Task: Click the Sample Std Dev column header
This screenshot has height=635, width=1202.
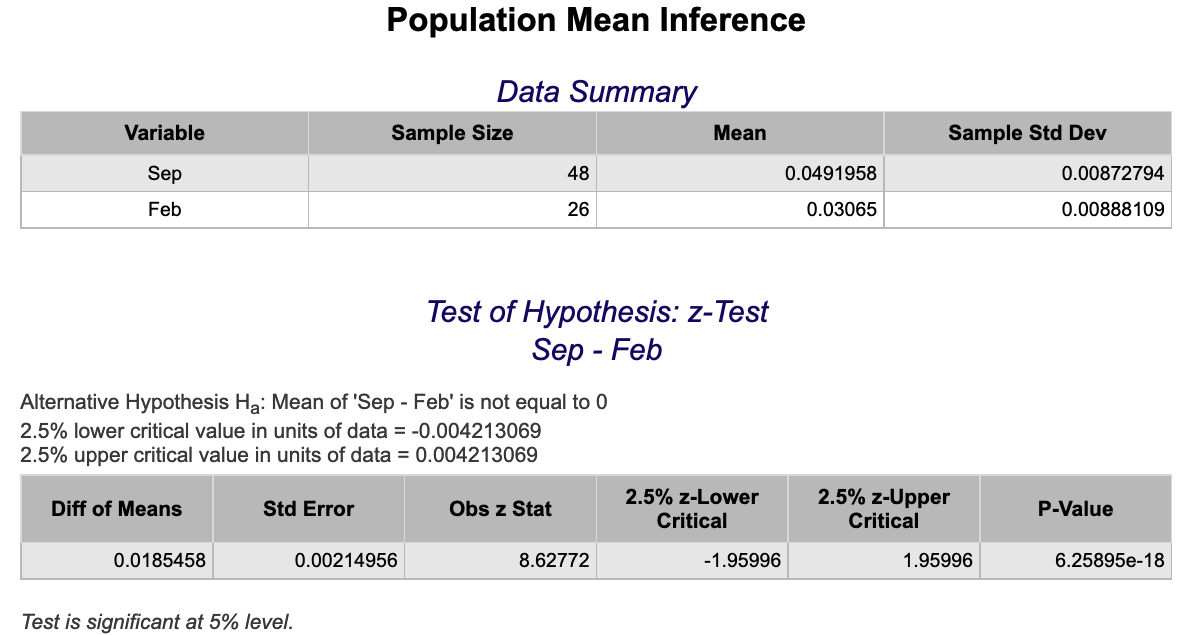Action: click(x=1027, y=133)
